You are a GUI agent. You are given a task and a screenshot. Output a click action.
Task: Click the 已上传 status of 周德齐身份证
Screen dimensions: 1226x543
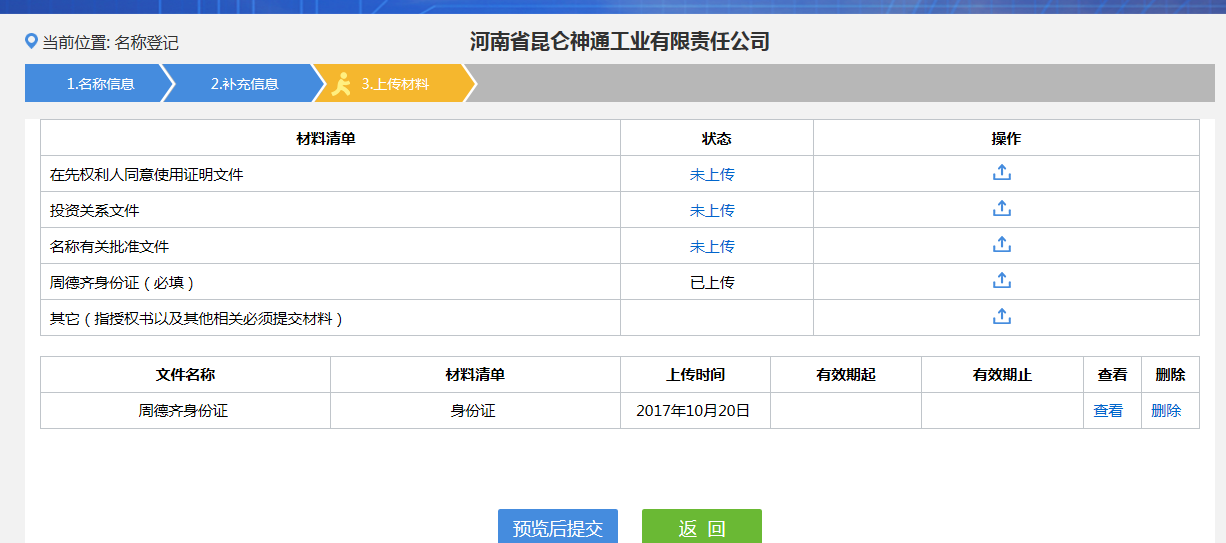[712, 282]
